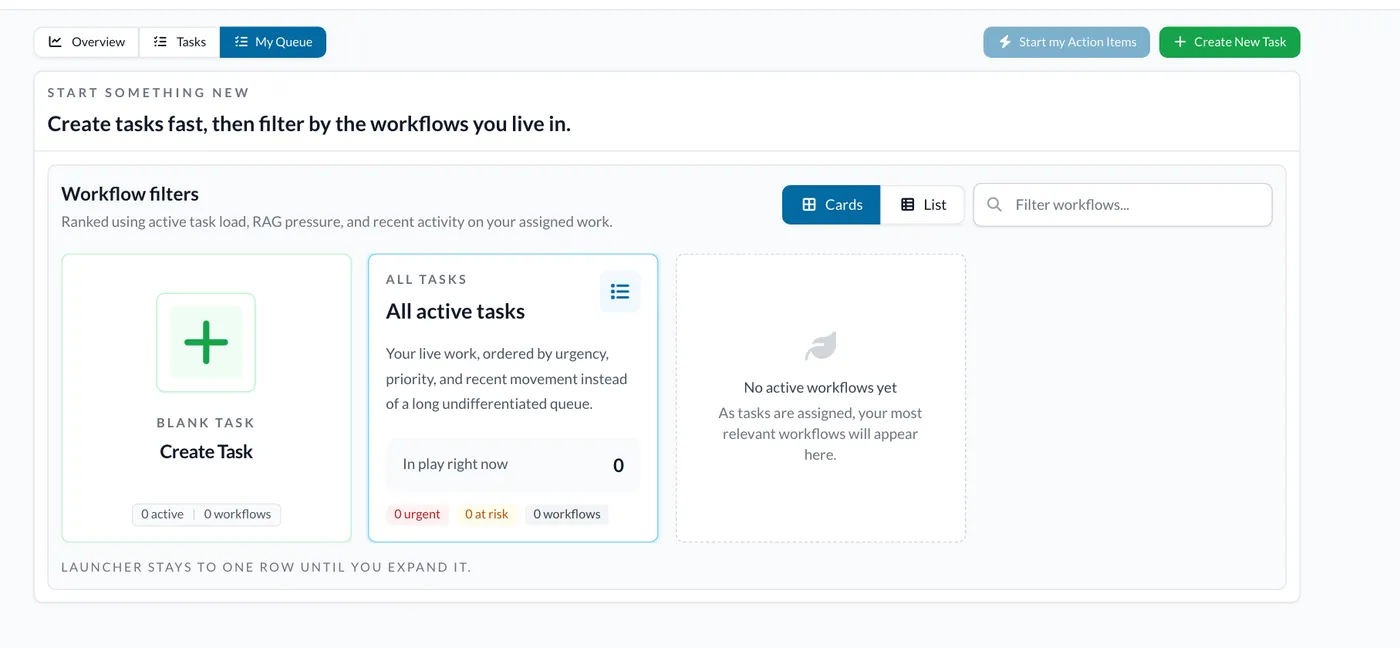
Task: Click the magnifier icon in Filter workflows
Action: (994, 204)
